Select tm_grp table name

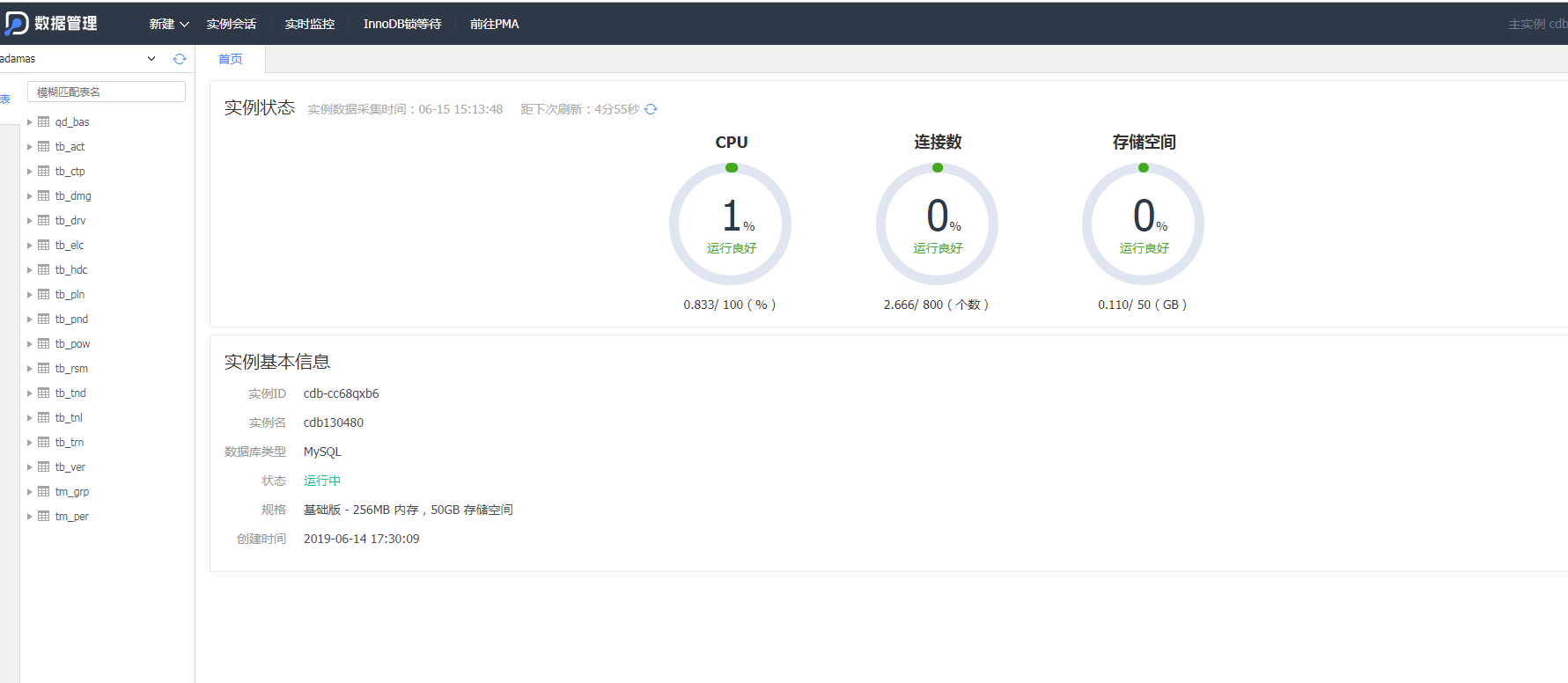point(72,492)
